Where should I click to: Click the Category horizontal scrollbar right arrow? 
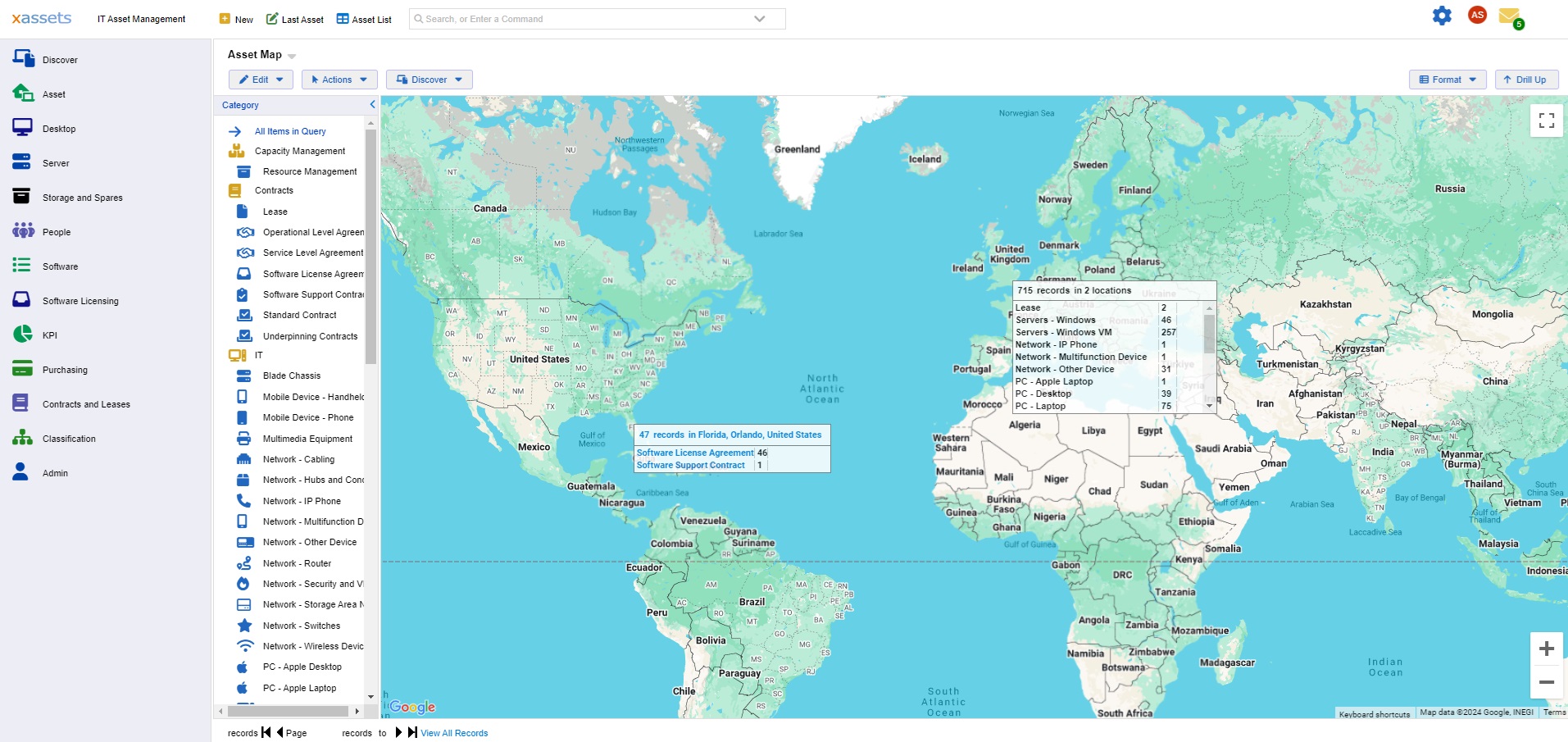pos(357,711)
